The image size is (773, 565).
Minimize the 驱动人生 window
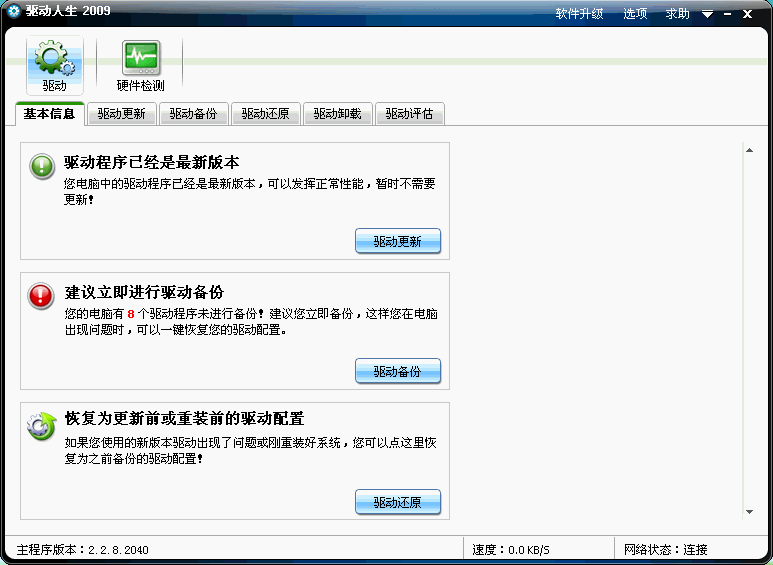tap(728, 14)
